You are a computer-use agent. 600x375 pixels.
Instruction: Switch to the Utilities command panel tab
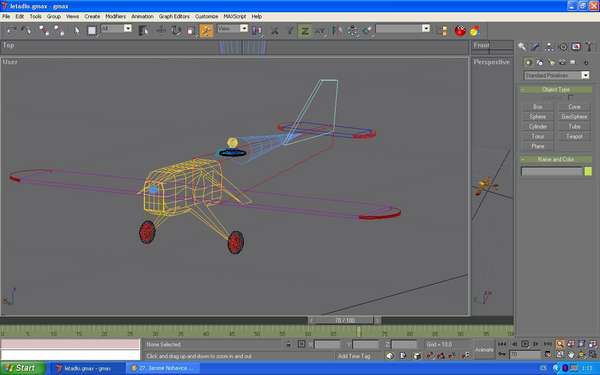(589, 47)
